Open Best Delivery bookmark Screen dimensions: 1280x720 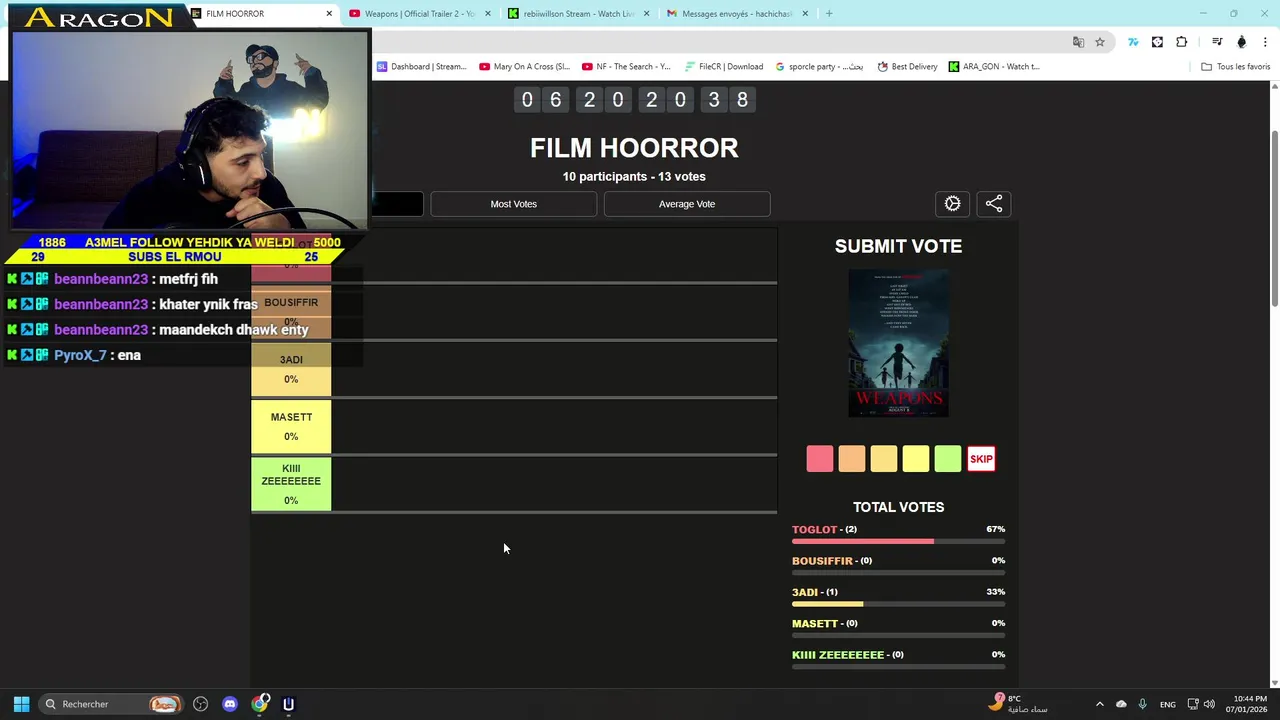(x=907, y=67)
